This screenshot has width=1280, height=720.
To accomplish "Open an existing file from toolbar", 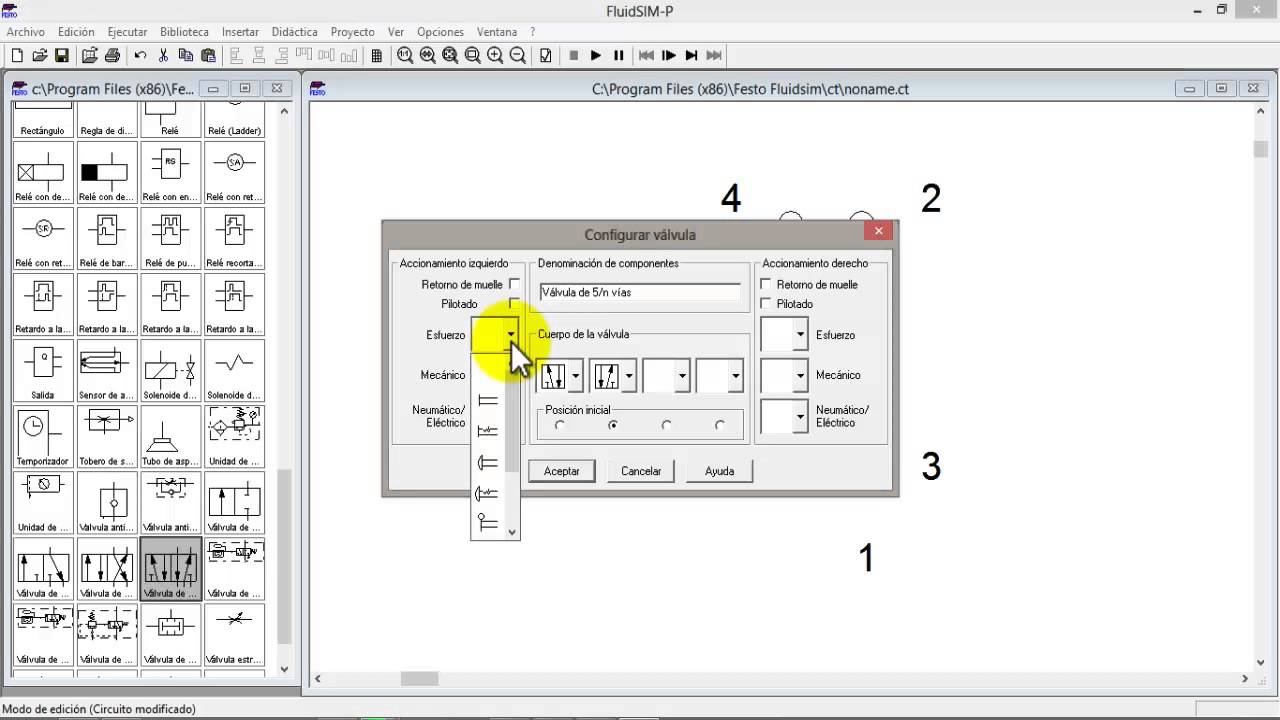I will pyautogui.click(x=40, y=56).
